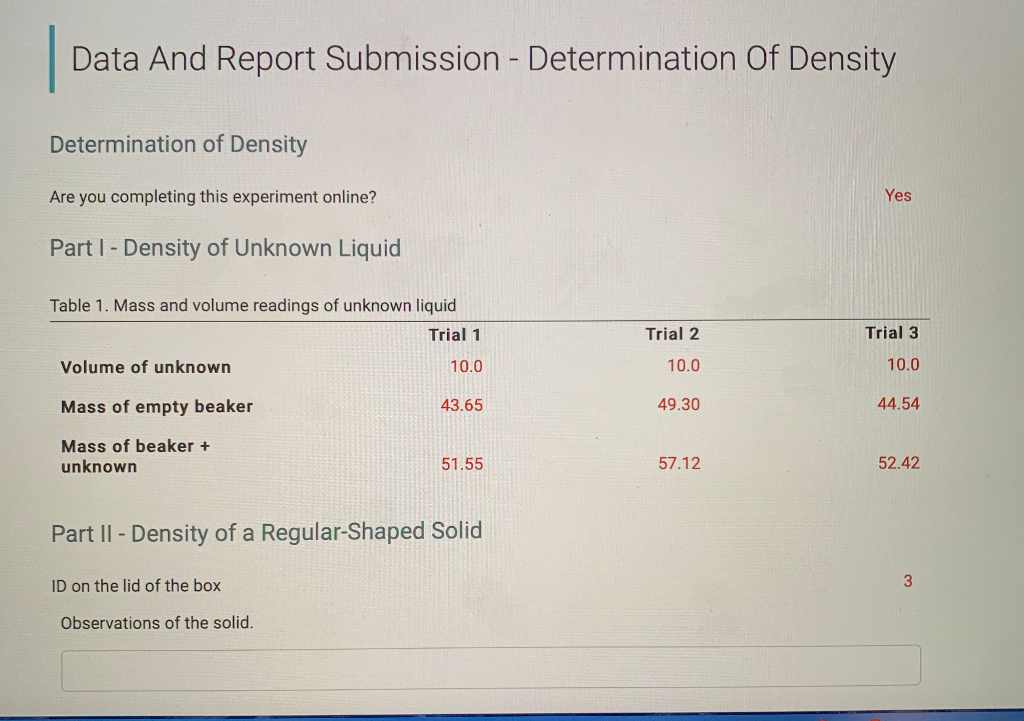Select beaker plus unknown mass 57.12
The image size is (1024, 721).
(680, 463)
